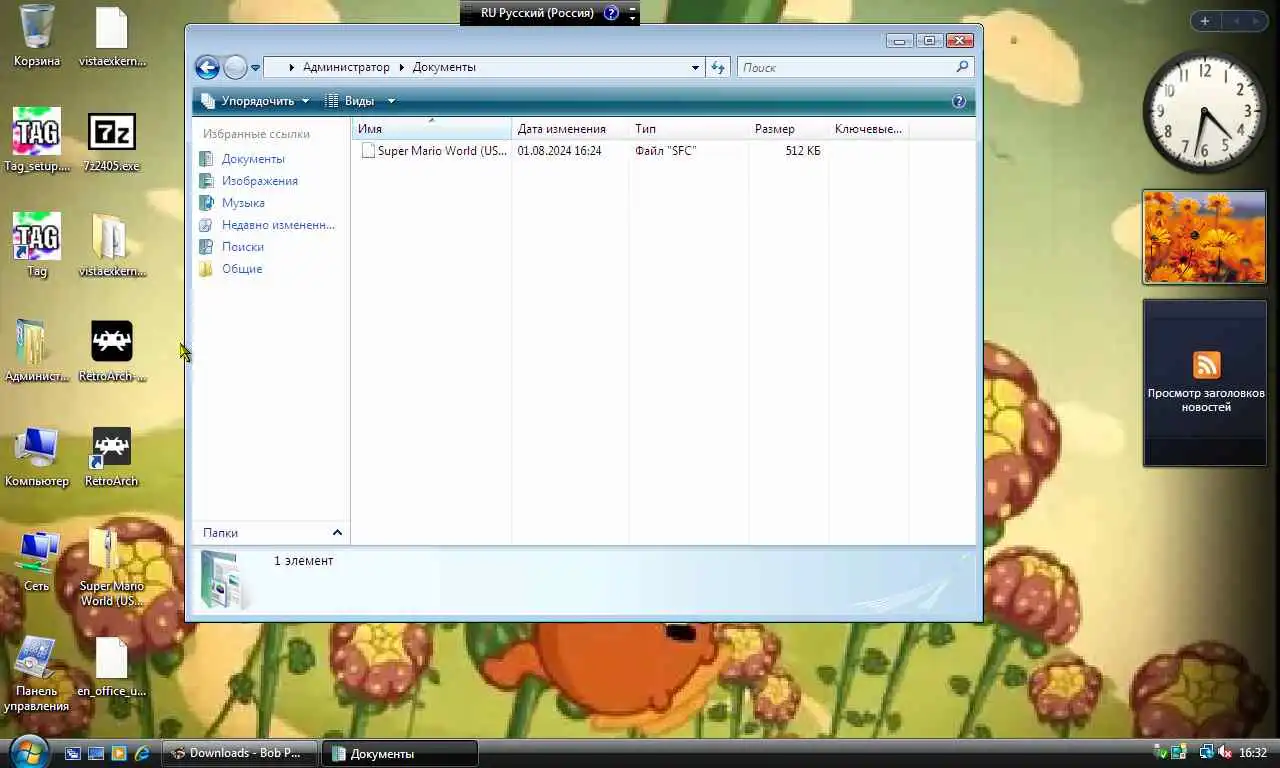1280x768 pixels.
Task: Click the analog clock gadget
Action: pos(1204,111)
